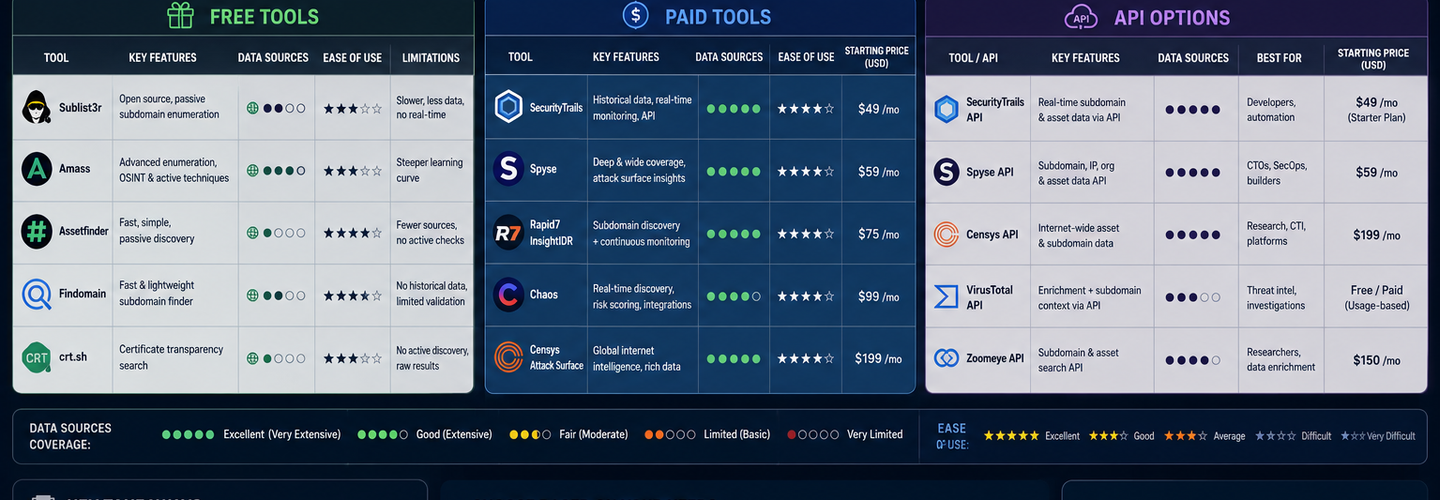Click the Chaos C logo
The image size is (1440, 500).
click(x=509, y=295)
